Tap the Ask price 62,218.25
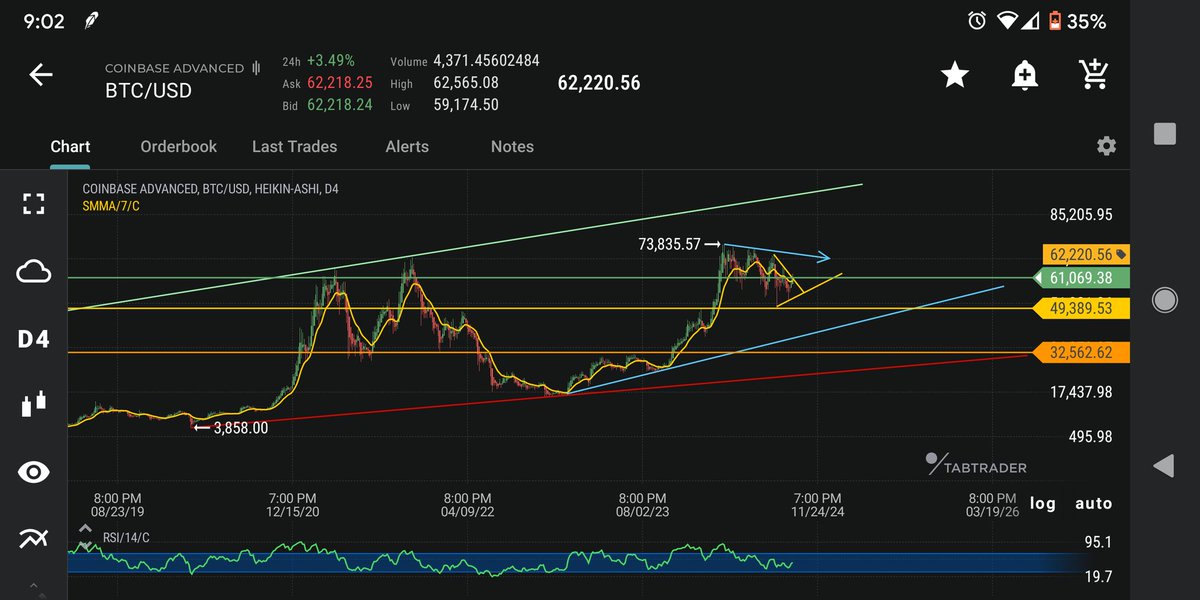The width and height of the screenshot is (1200, 600). click(x=340, y=83)
